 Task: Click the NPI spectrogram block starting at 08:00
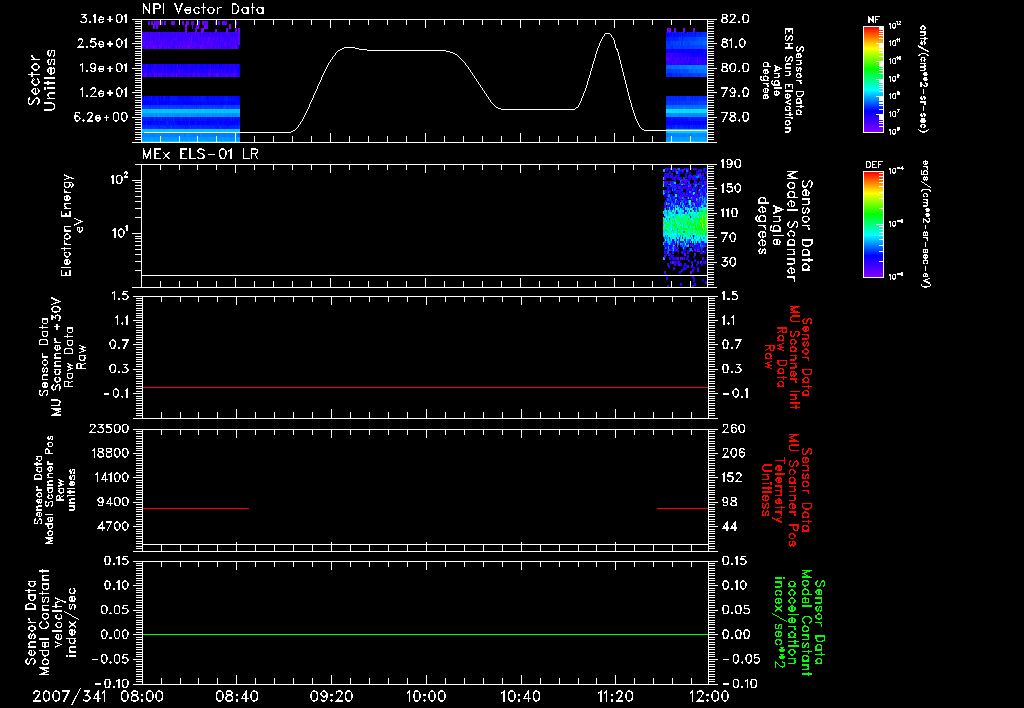(x=191, y=81)
